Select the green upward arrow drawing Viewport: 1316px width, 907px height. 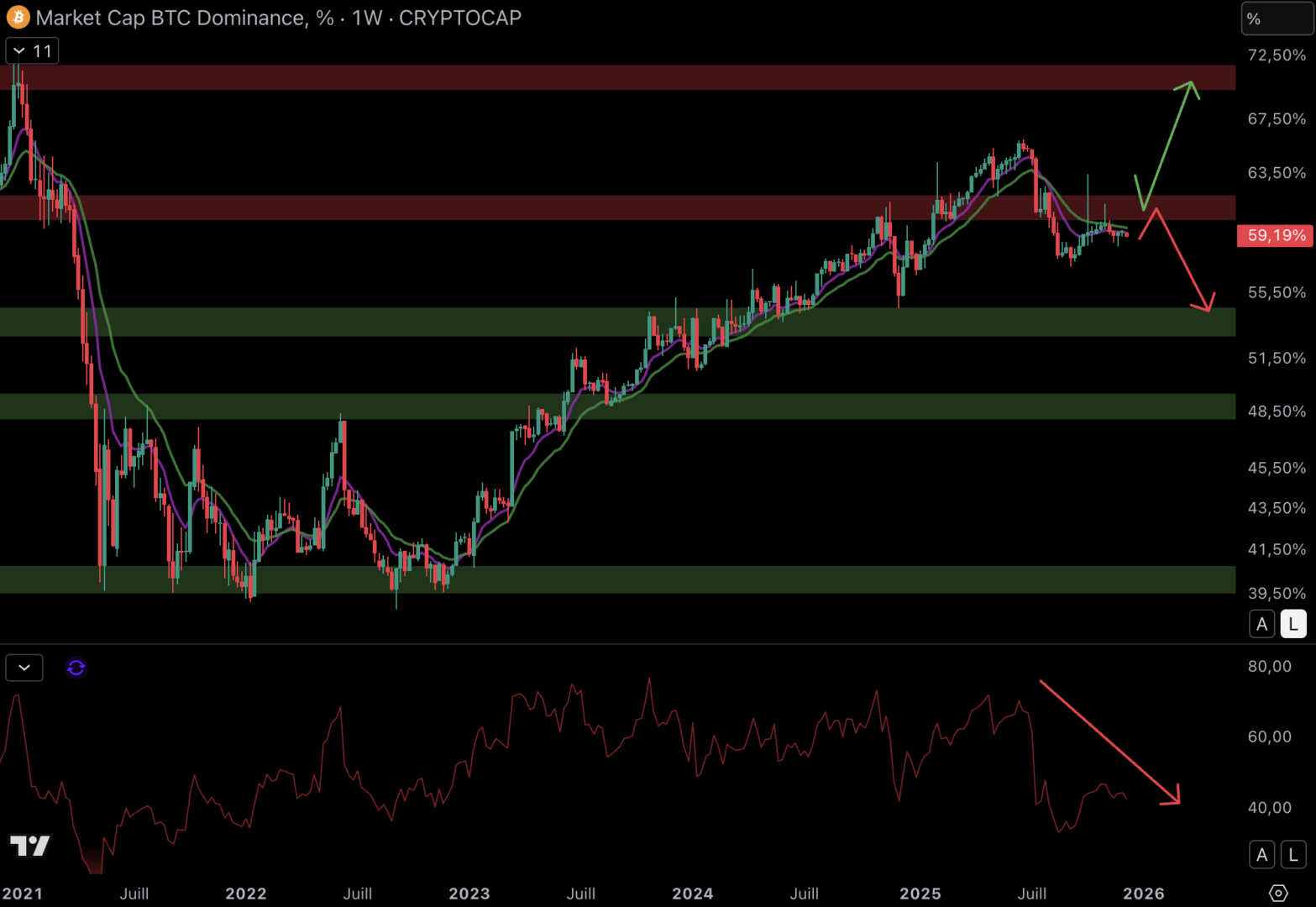1167,146
